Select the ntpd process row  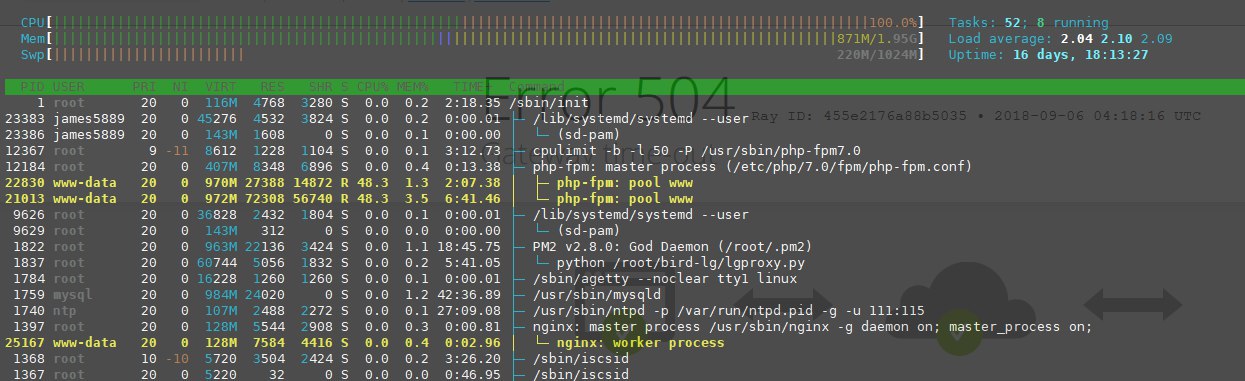tap(622, 311)
